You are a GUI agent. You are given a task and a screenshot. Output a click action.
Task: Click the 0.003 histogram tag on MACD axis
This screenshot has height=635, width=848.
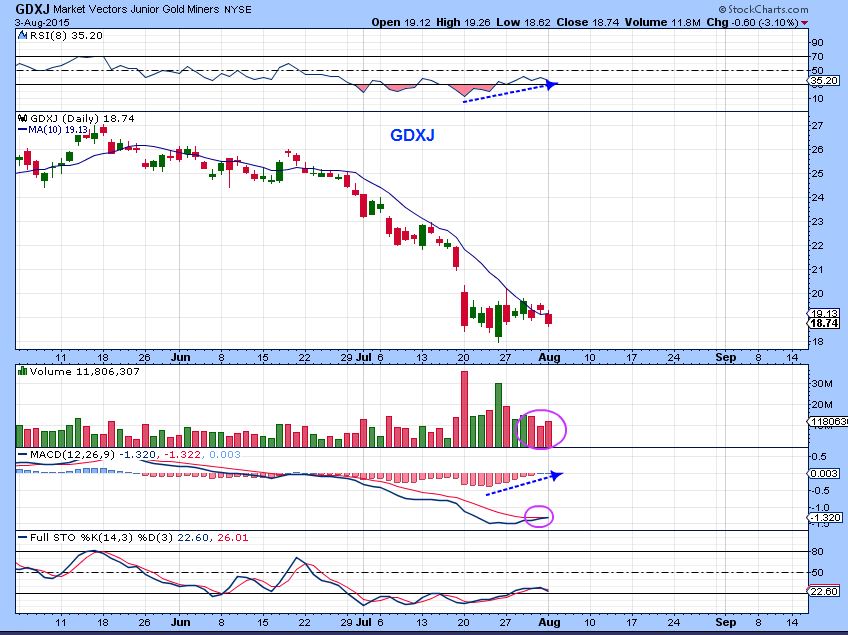[825, 473]
